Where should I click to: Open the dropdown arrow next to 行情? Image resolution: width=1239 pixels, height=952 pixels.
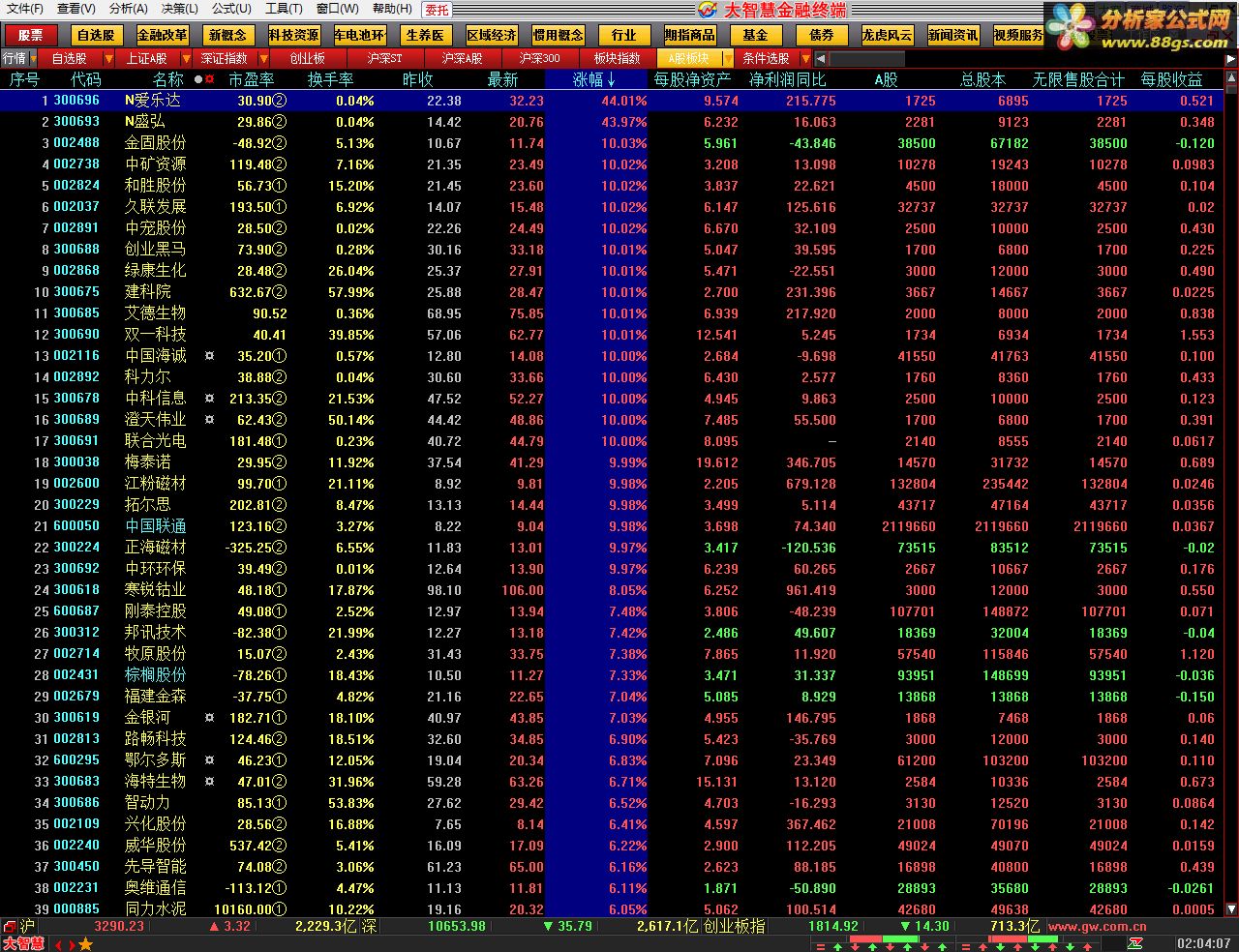click(35, 59)
